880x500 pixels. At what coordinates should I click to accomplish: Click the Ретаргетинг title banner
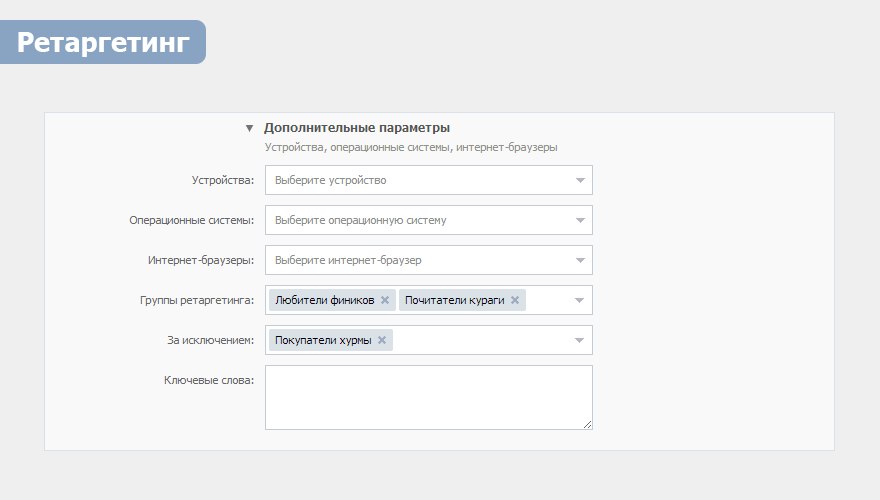coord(103,42)
